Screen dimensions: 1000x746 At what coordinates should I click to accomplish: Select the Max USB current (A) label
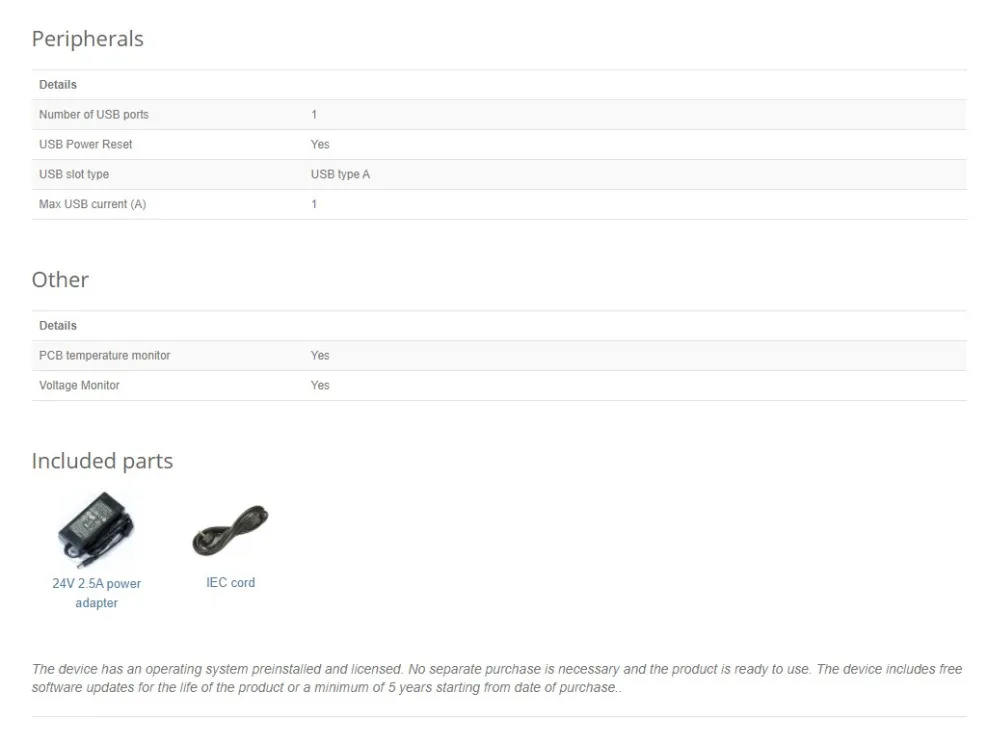point(92,204)
